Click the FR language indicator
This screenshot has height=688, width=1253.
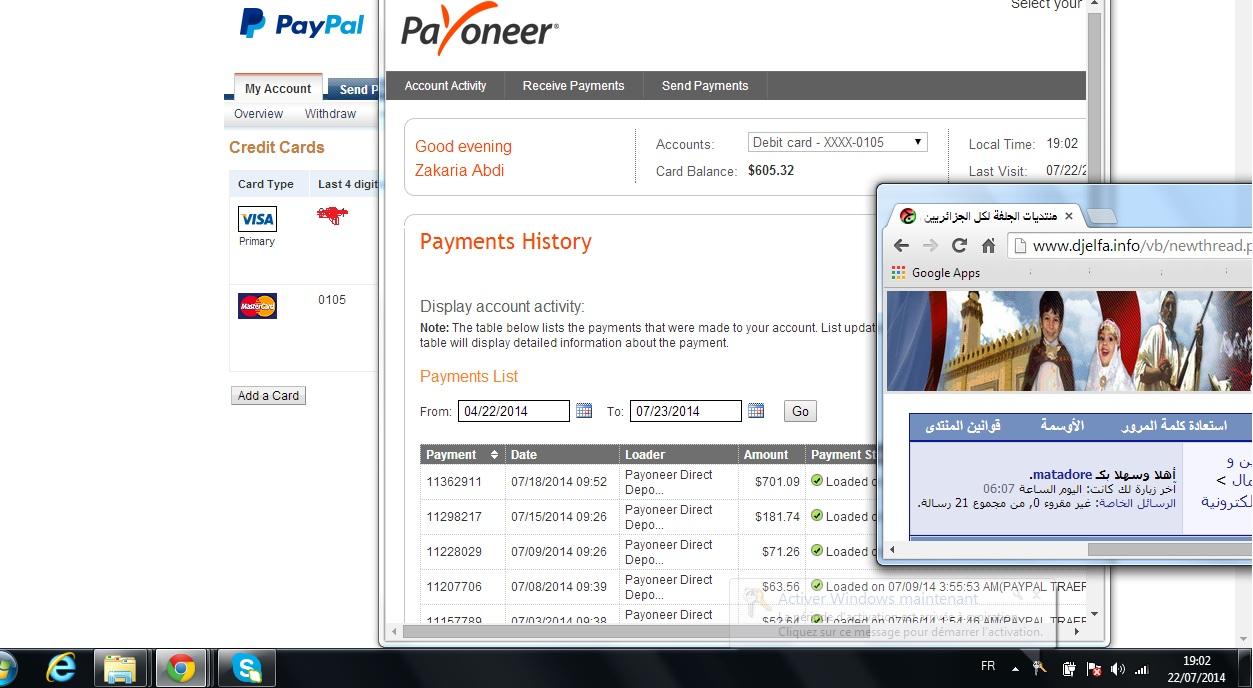(988, 666)
